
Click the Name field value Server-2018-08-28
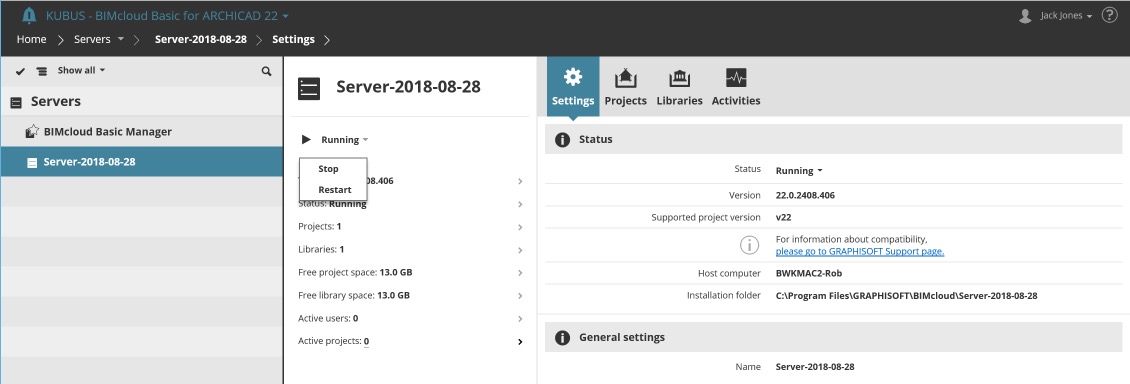(x=815, y=367)
